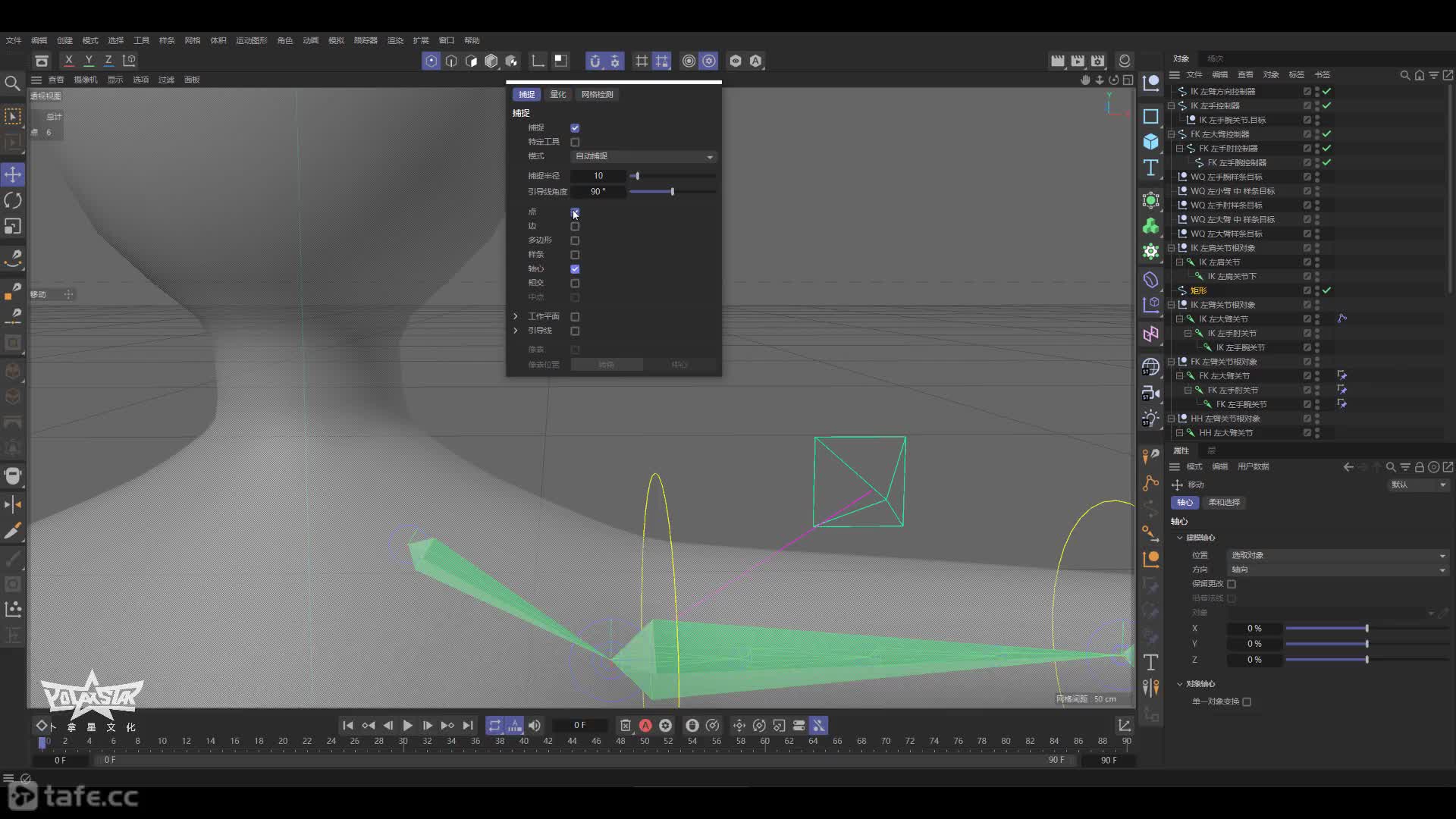
Task: Click the object manager home icon
Action: (x=1419, y=75)
